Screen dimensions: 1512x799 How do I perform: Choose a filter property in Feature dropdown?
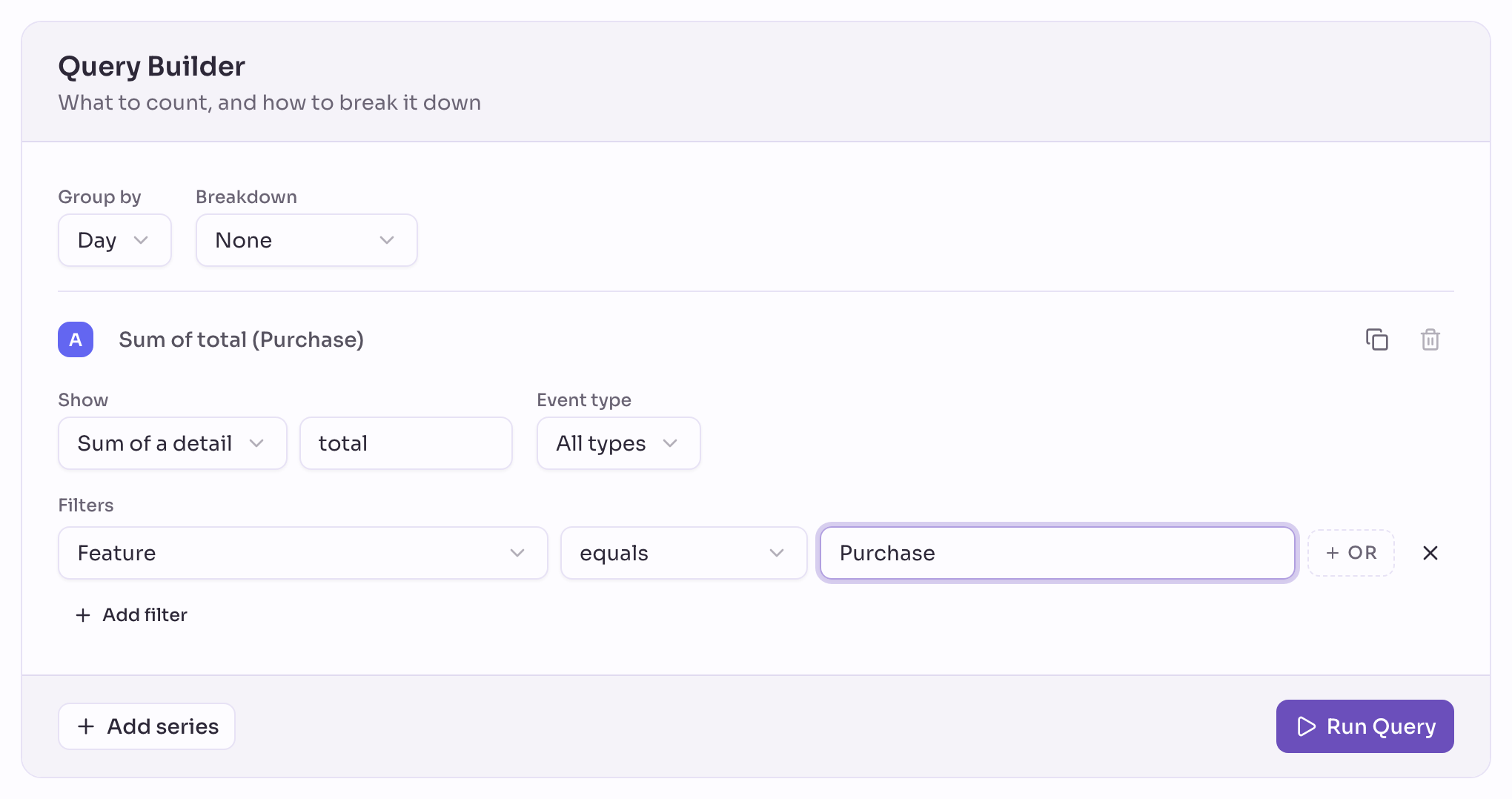[303, 553]
